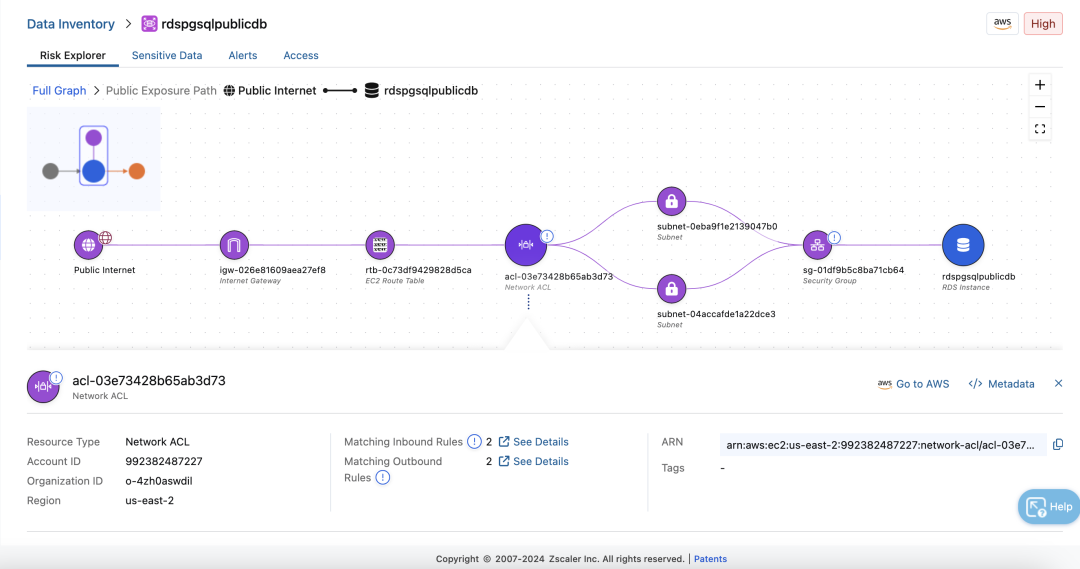Close the Network ACL details panel
The height and width of the screenshot is (569, 1080).
point(1058,384)
